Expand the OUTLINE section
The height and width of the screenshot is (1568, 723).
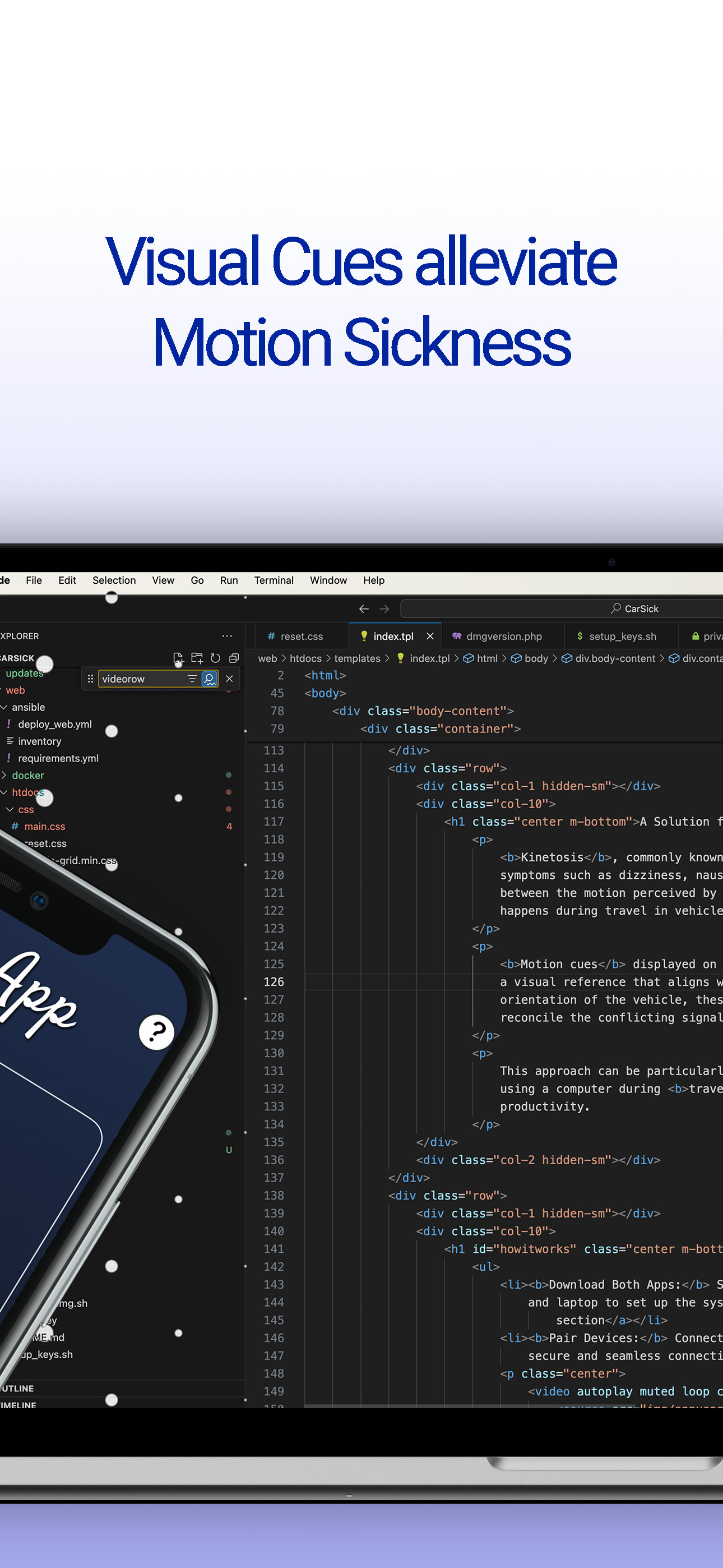point(18,1389)
